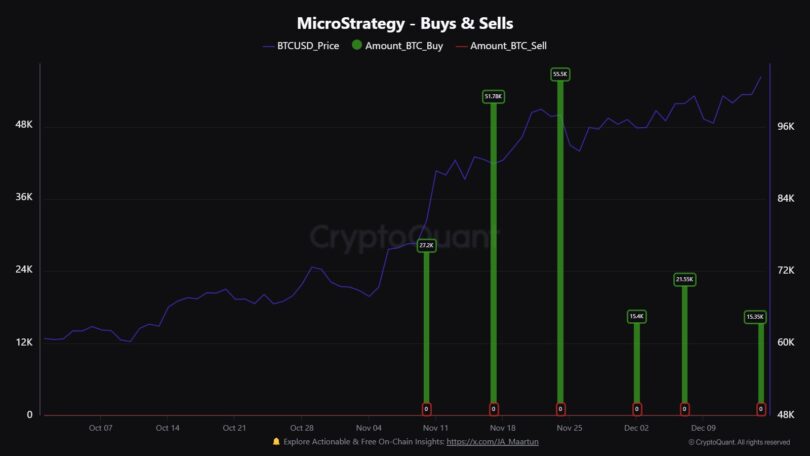Click the CryptoQuant watermark in chart center
The height and width of the screenshot is (456, 810).
coord(404,237)
